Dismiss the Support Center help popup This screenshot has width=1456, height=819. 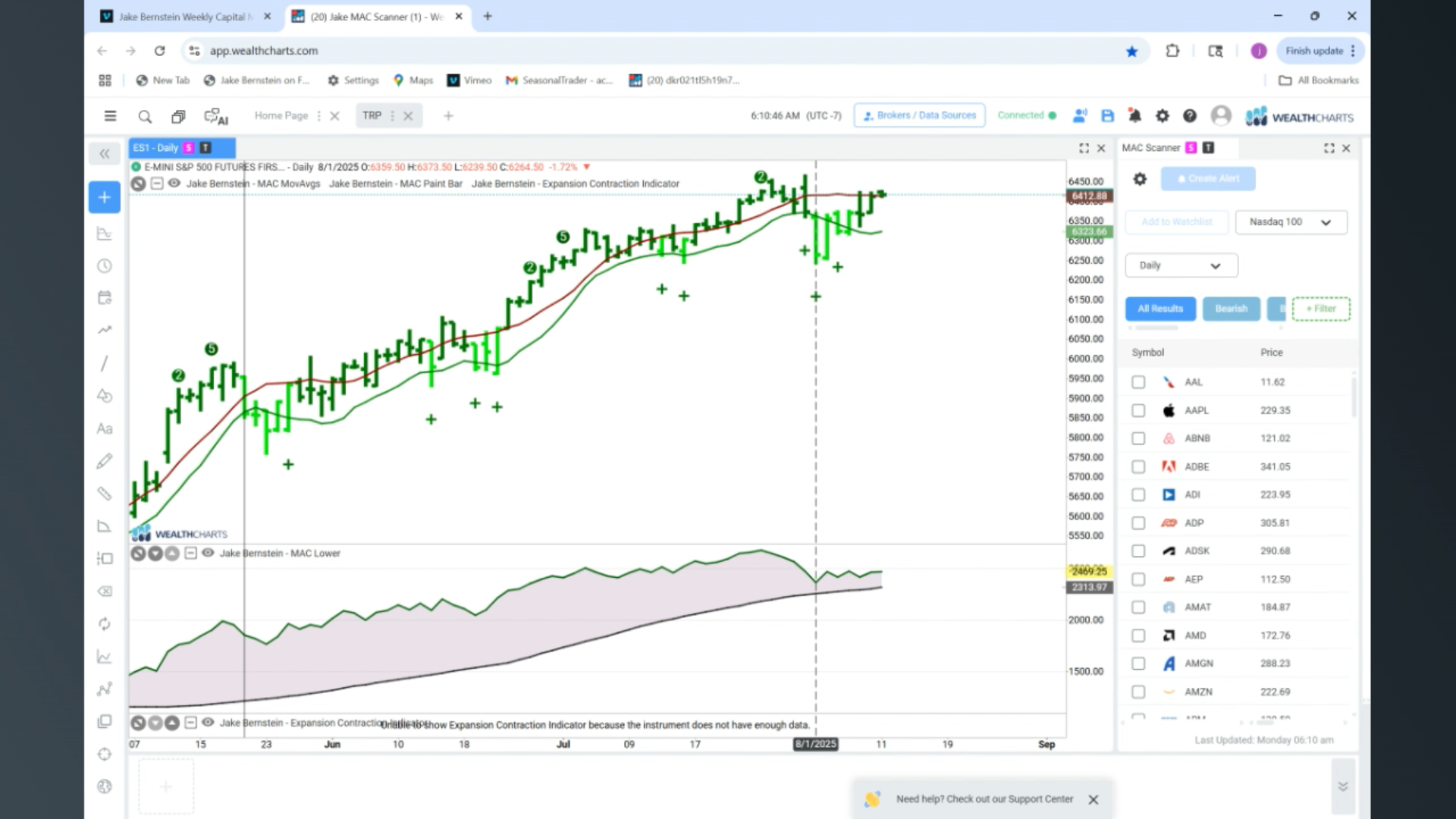[1094, 799]
